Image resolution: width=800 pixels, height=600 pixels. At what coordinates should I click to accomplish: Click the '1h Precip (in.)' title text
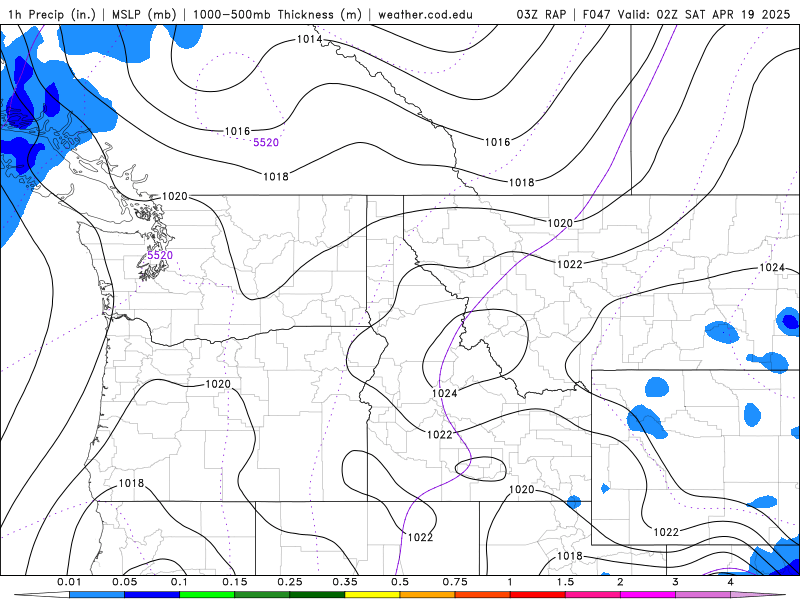[x=52, y=14]
